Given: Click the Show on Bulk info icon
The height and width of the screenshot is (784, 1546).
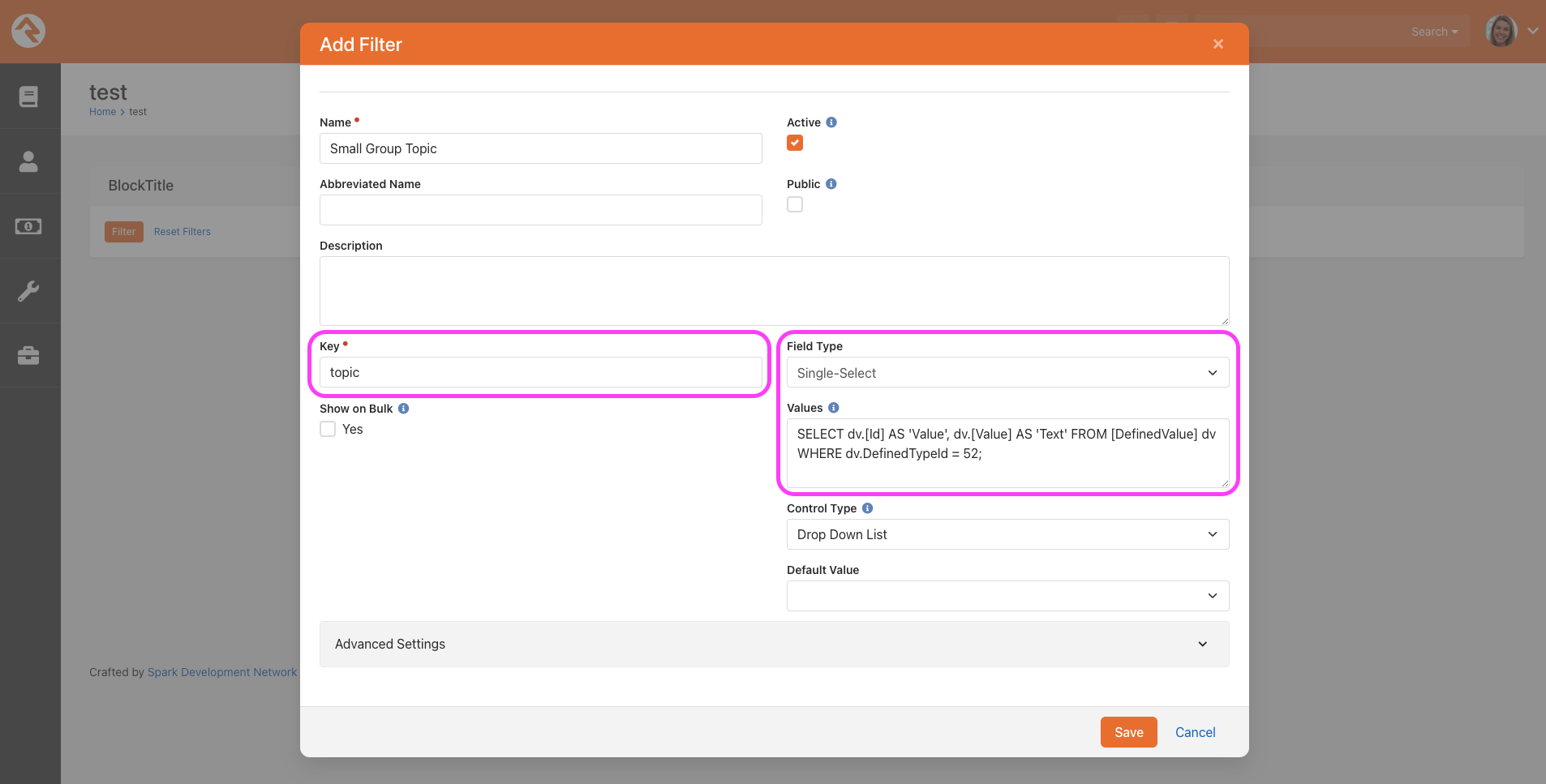Looking at the screenshot, I should point(404,409).
